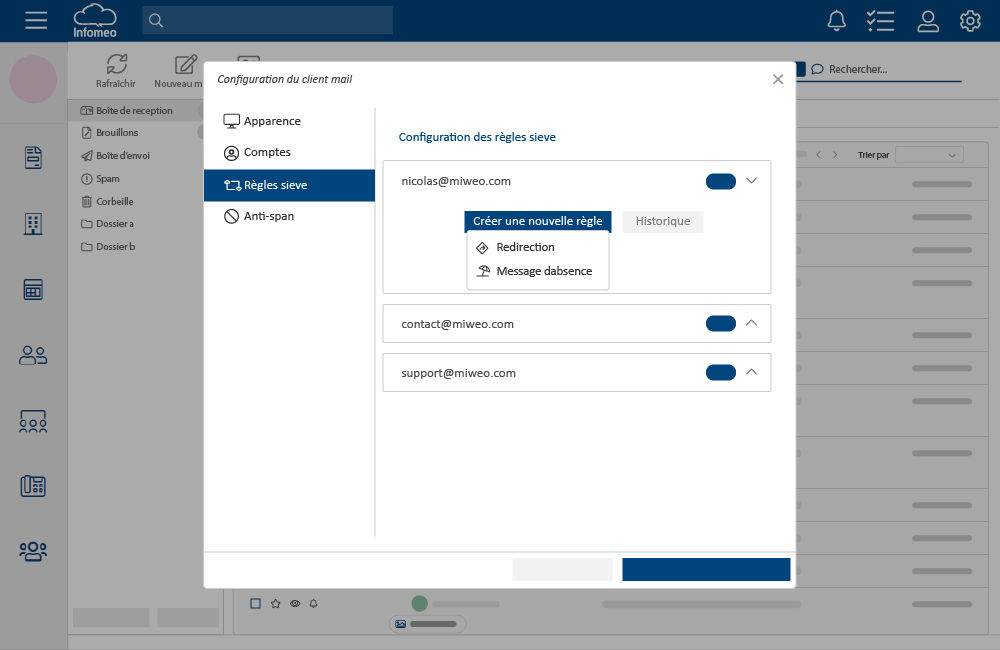1000x650 pixels.
Task: Click Créer une nouvelle règle button
Action: [538, 221]
